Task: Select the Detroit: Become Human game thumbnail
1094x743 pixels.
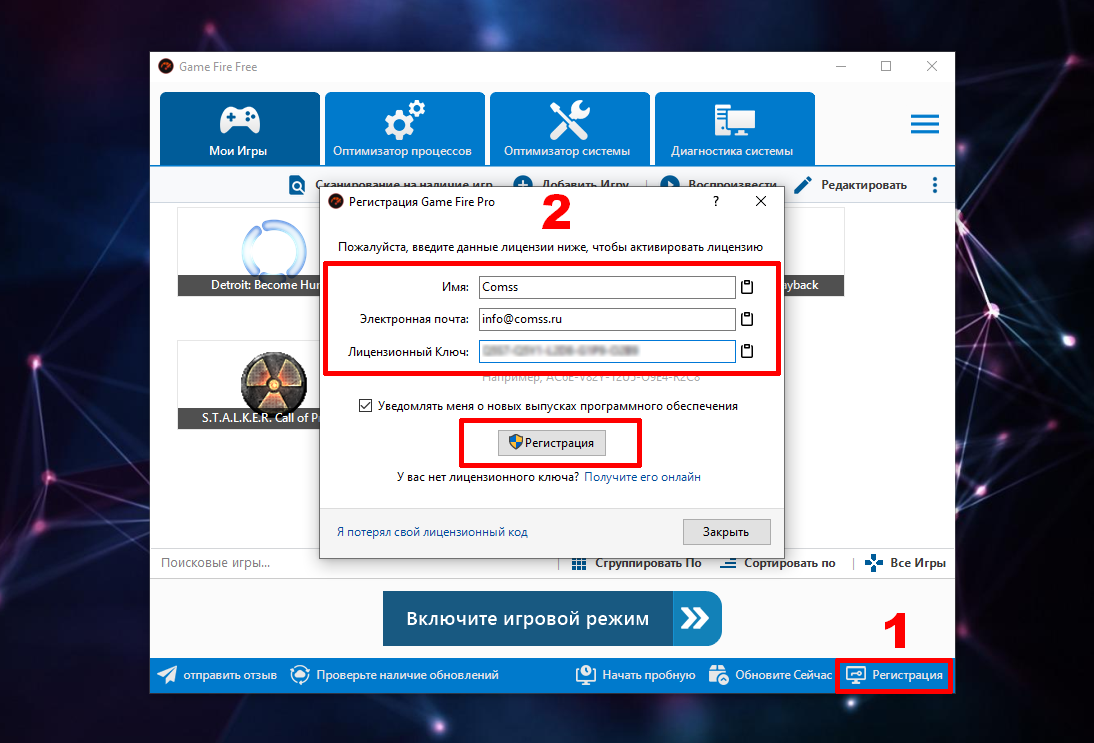Action: point(250,252)
